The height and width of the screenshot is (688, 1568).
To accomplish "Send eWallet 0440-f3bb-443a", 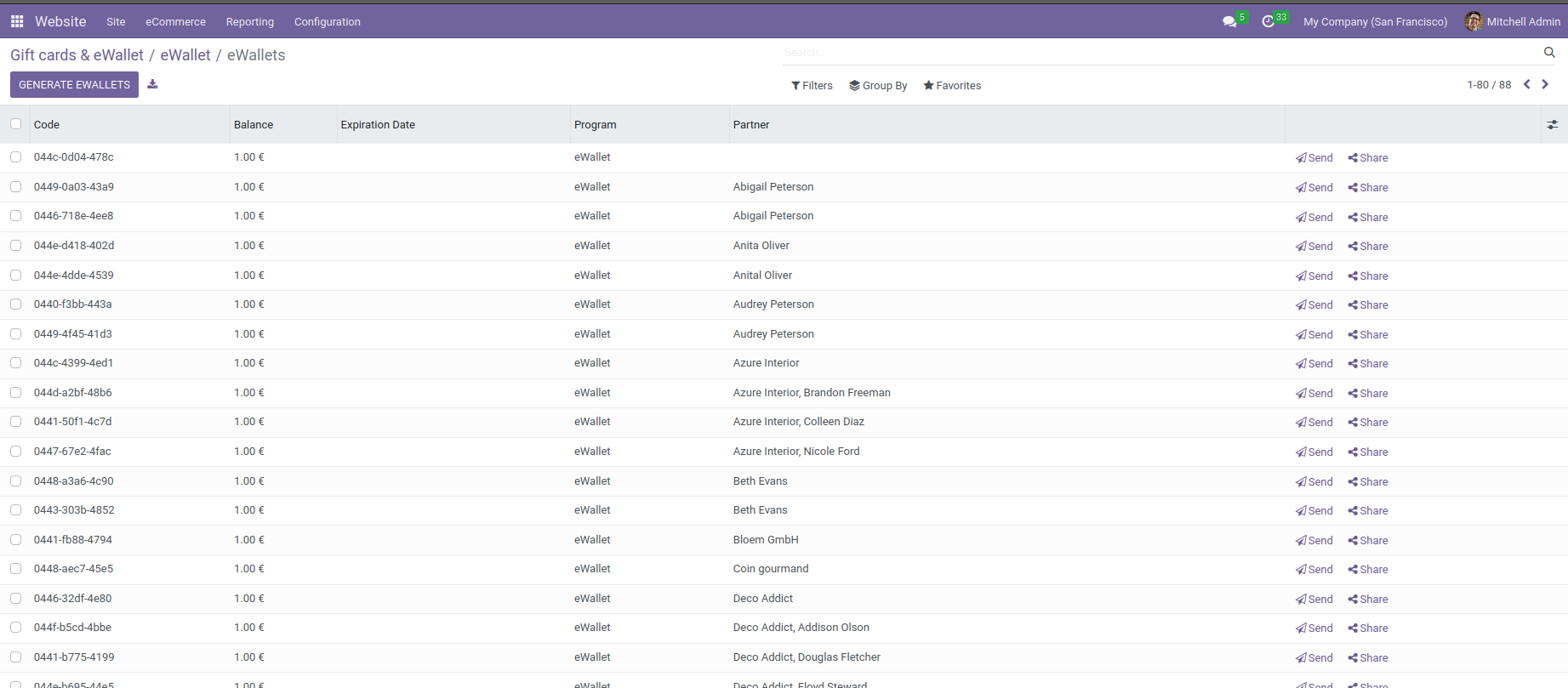I will (1314, 305).
